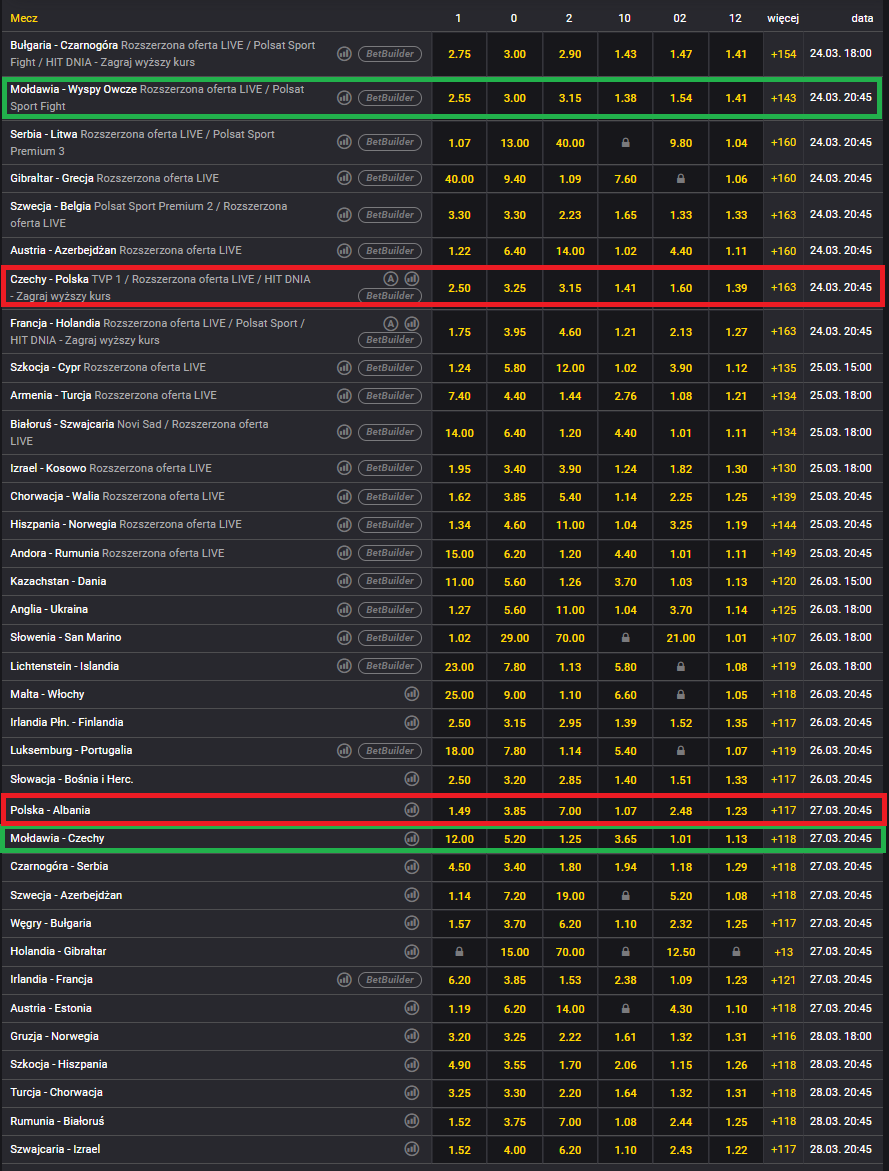Open the Polska - Albania match
889x1171 pixels.
pos(50,810)
